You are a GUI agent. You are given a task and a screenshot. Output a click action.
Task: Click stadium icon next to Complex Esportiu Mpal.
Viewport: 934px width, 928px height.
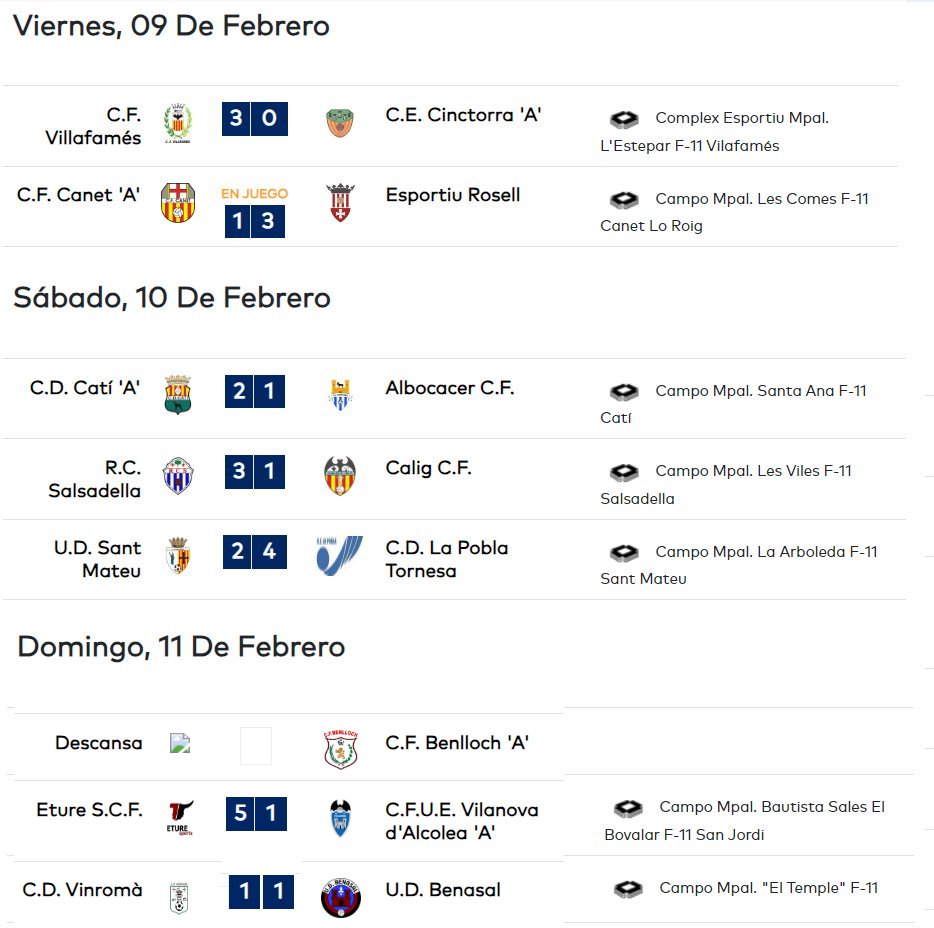tap(624, 119)
